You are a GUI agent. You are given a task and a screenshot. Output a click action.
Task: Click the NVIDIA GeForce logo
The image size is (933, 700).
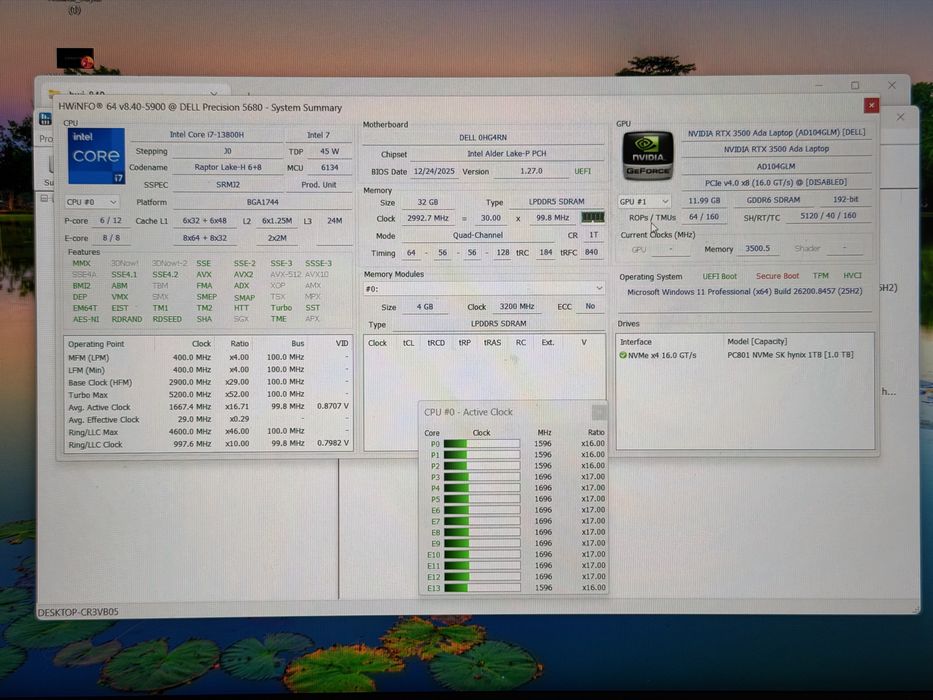pos(647,155)
